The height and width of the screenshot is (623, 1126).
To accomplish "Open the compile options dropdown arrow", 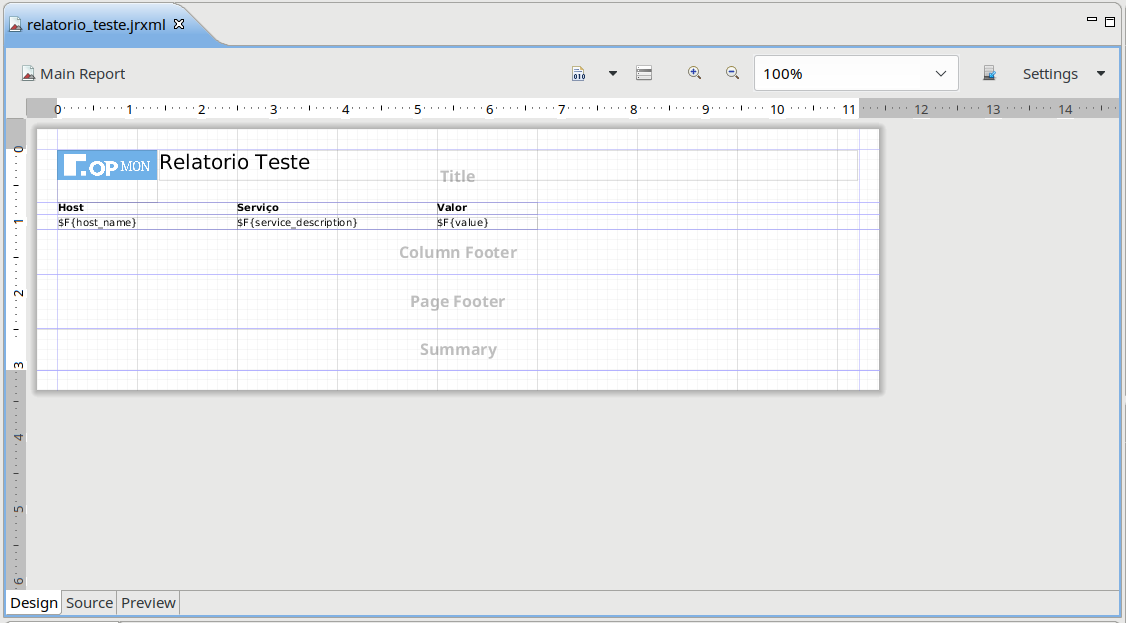I will click(612, 74).
